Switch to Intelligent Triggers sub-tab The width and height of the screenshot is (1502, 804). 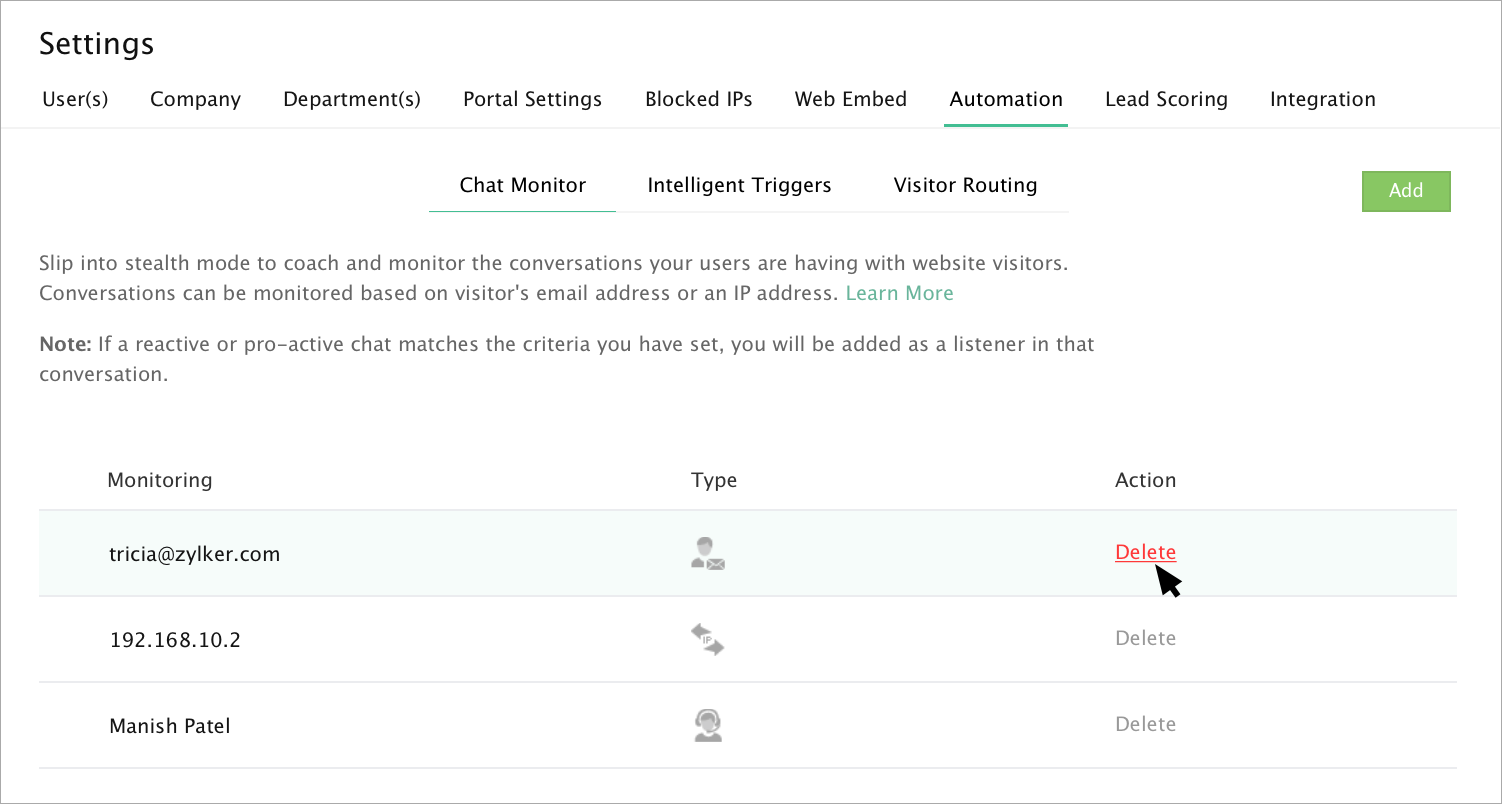[740, 185]
